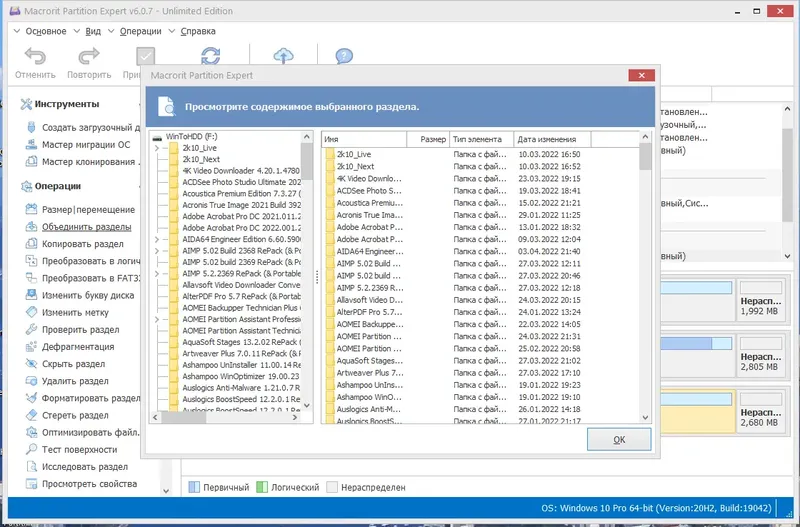Select the Allavsoft Video D… file row
The width and height of the screenshot is (800, 527).
pyautogui.click(x=480, y=300)
